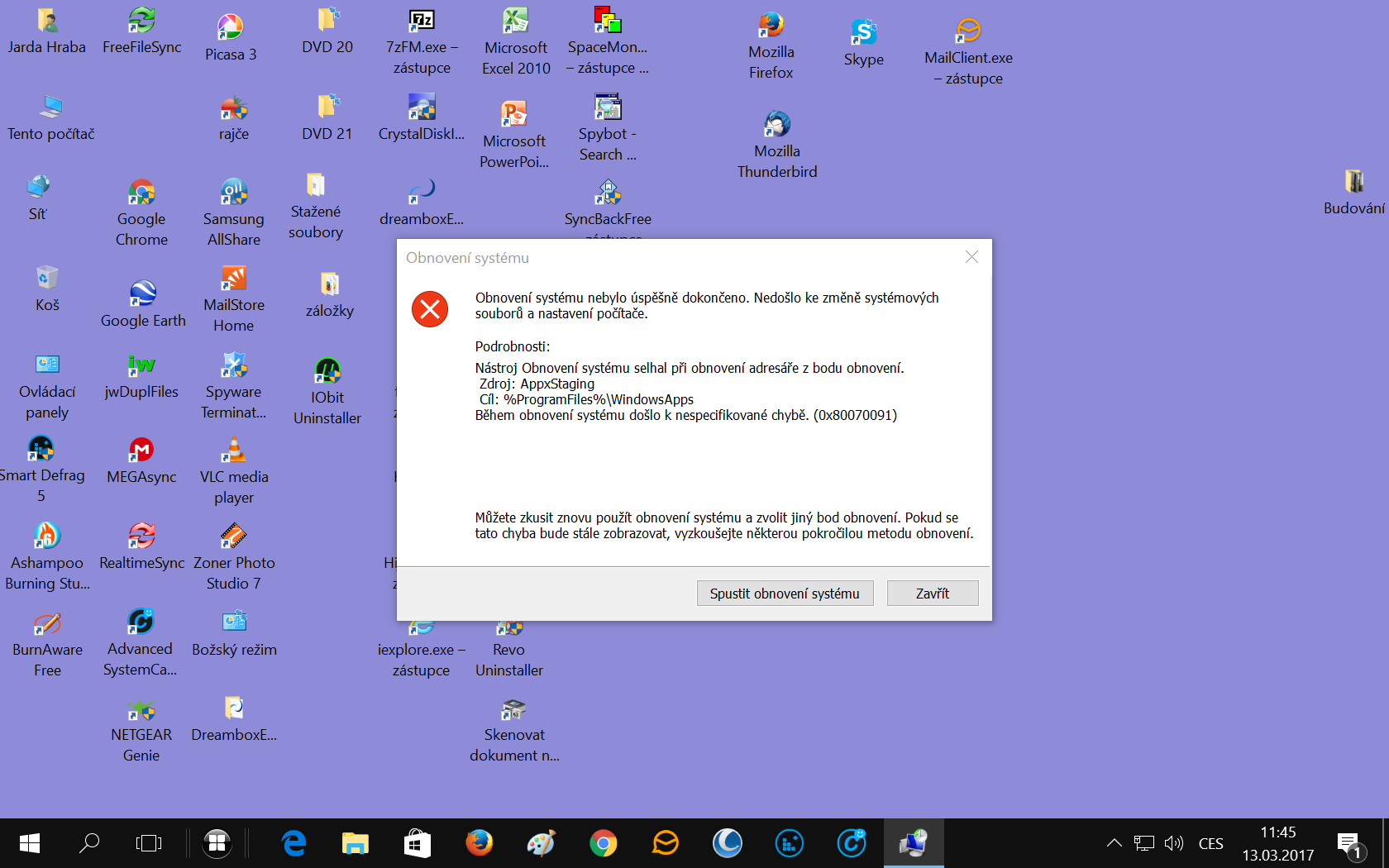Open the Windows Store taskbar icon
This screenshot has height=868, width=1389.
click(418, 843)
